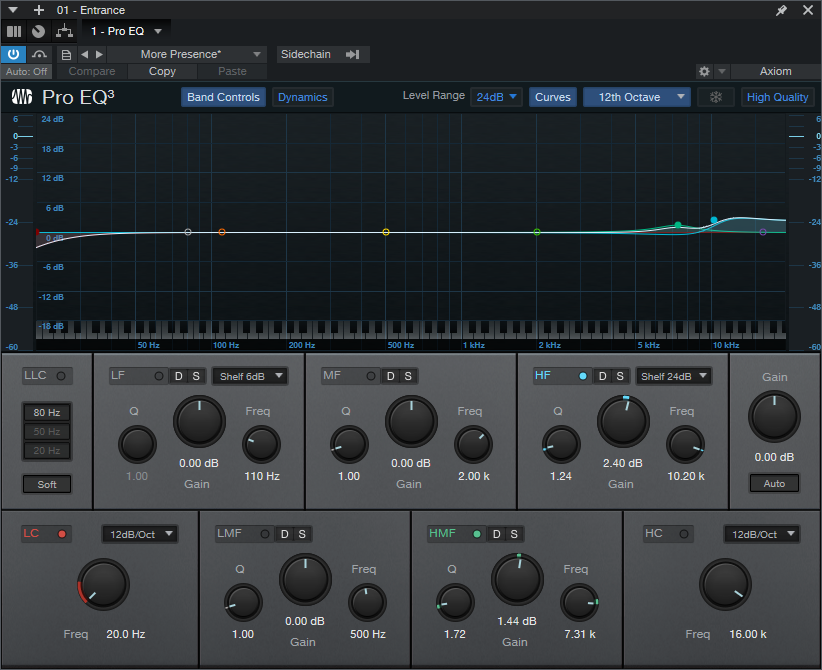
Task: Click the pin window icon
Action: (x=781, y=10)
